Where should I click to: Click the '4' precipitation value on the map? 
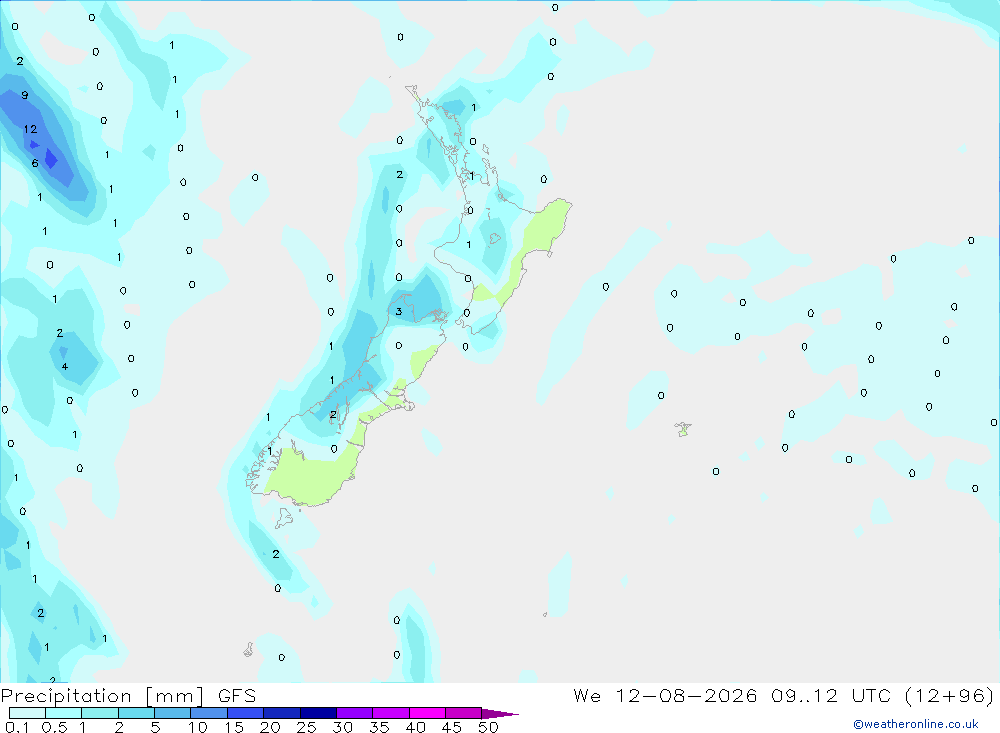tap(64, 366)
